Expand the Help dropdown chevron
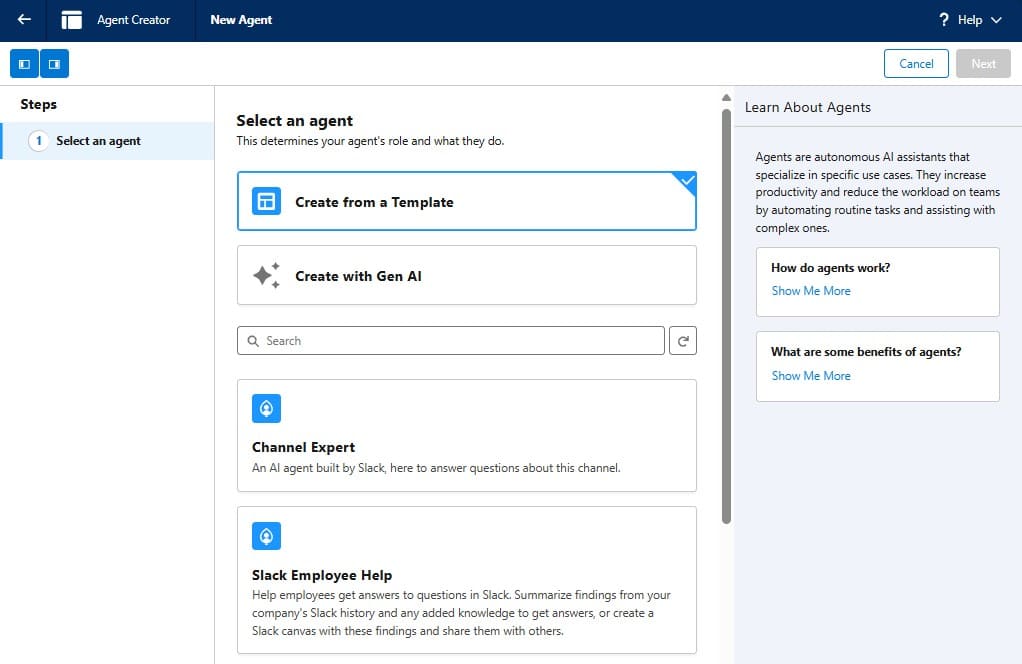Screen dimensions: 1022x664 tap(995, 20)
